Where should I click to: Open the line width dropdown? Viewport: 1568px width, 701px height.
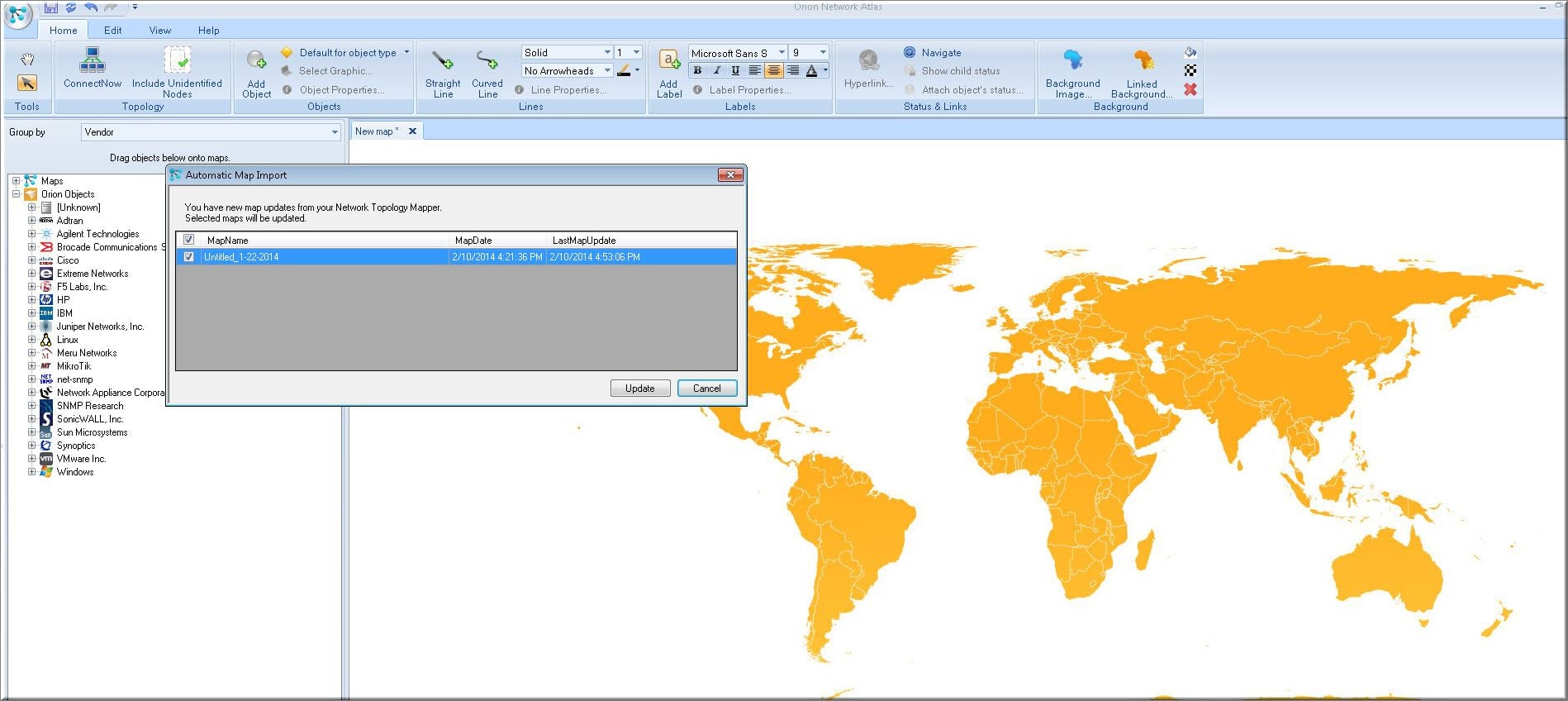(x=636, y=52)
